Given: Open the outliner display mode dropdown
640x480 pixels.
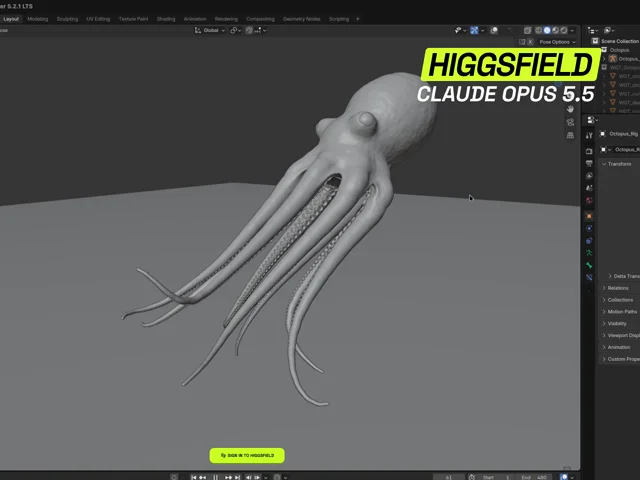Looking at the screenshot, I should pos(593,30).
